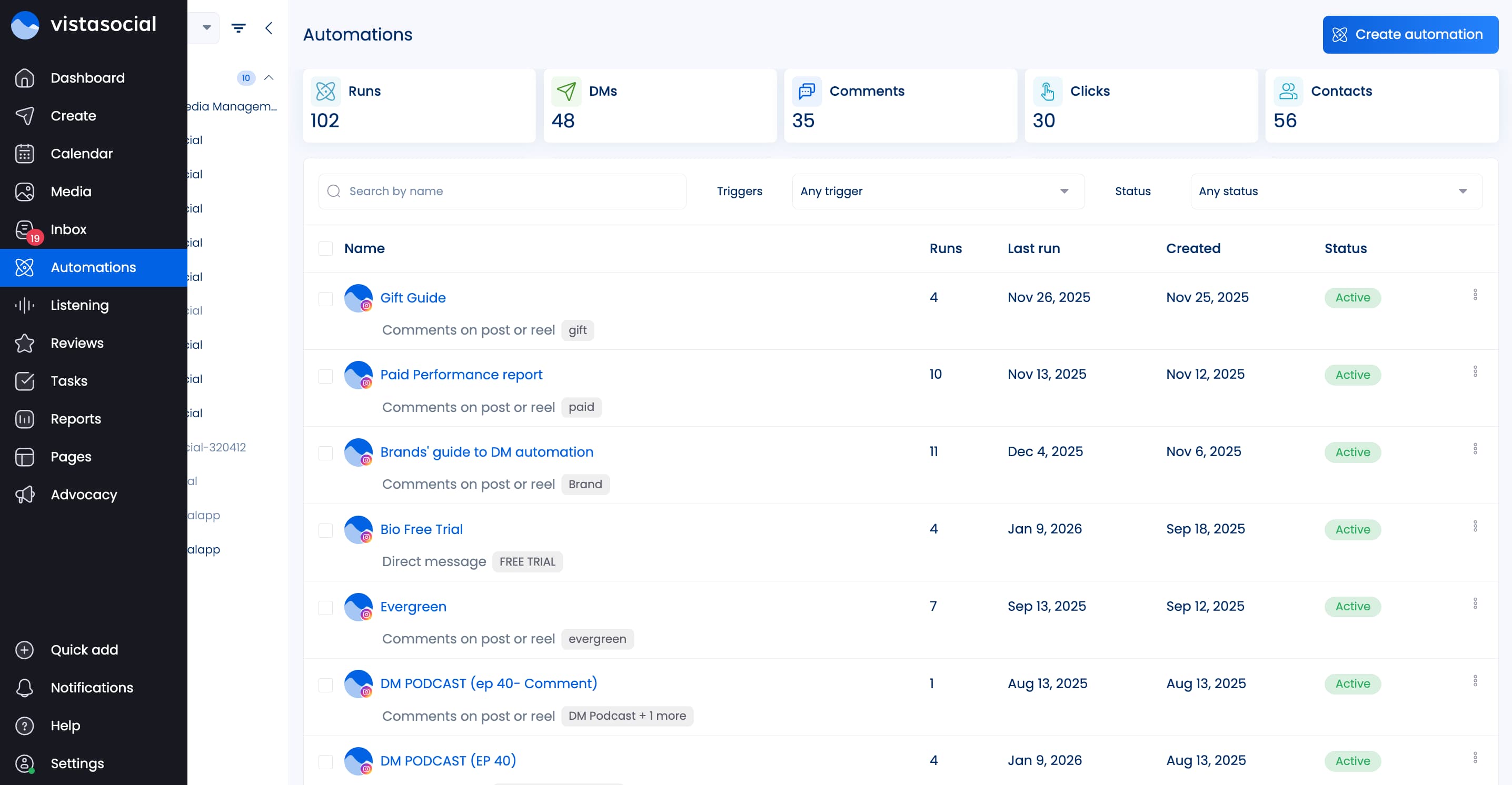Image resolution: width=1512 pixels, height=785 pixels.
Task: Open the Any status dropdown
Action: [1336, 190]
